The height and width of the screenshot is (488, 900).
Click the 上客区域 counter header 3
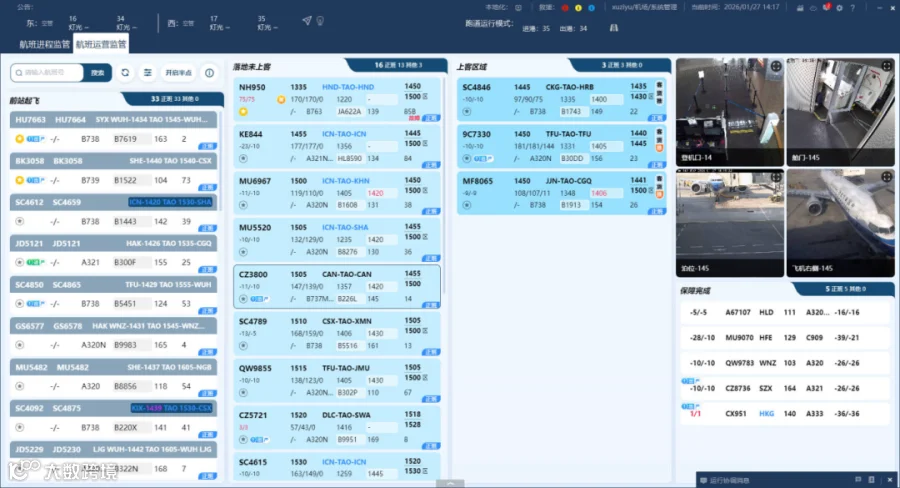click(621, 65)
